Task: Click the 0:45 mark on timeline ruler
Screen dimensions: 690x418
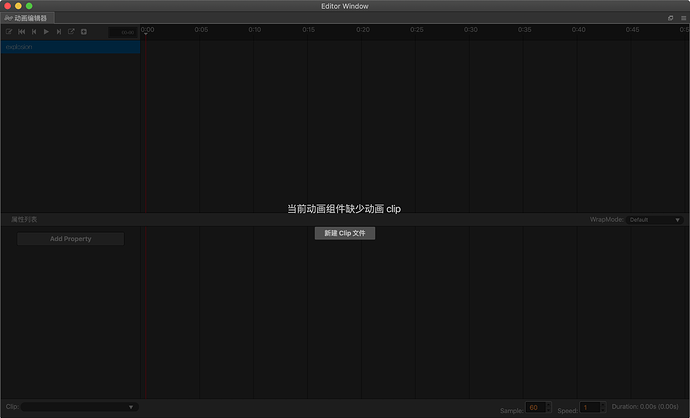Action: pos(632,29)
